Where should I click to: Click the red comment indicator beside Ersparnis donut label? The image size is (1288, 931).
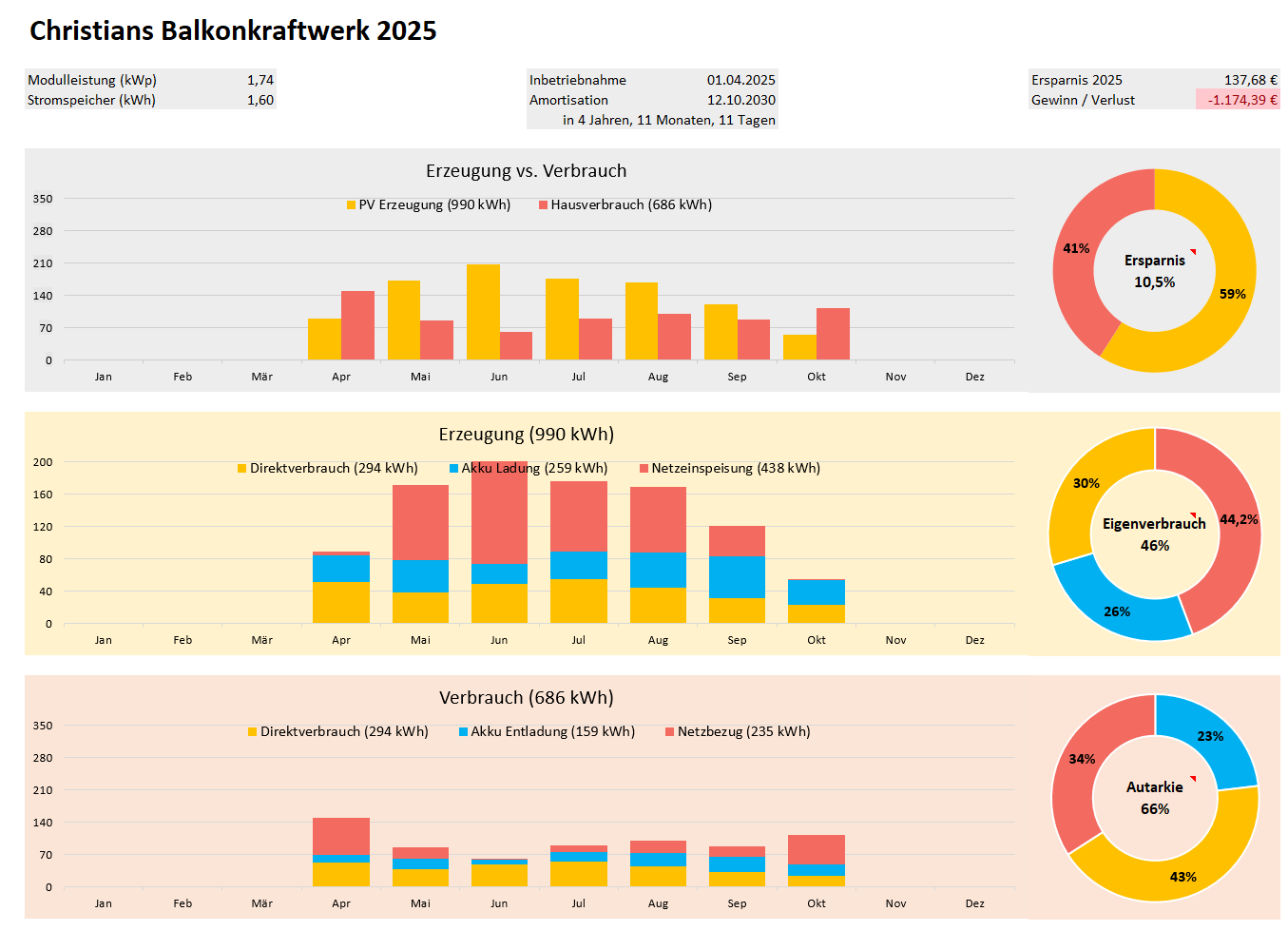point(1192,253)
